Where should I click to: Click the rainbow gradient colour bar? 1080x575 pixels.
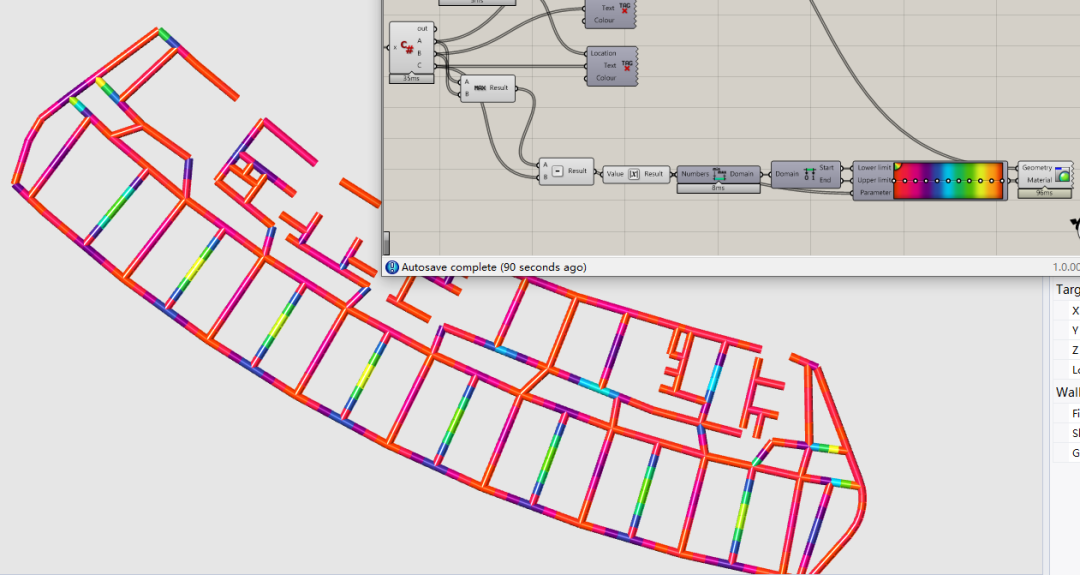(x=948, y=180)
